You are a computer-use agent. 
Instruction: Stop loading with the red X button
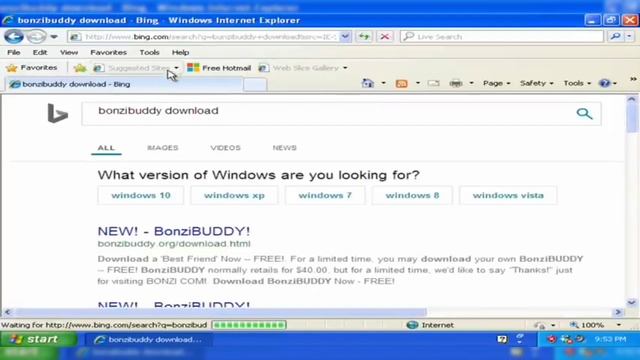(x=384, y=37)
